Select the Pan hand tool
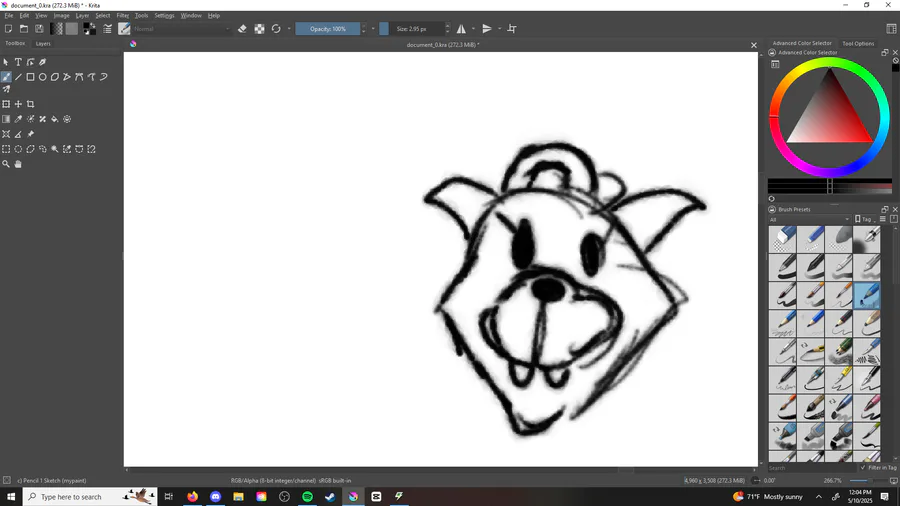The image size is (900, 506). 18,164
